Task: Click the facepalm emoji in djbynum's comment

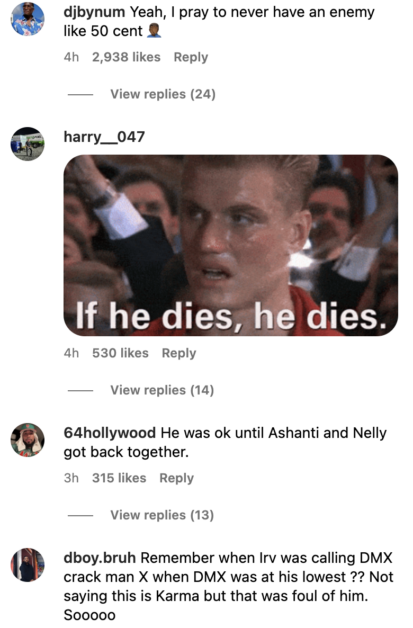Action: tap(154, 31)
